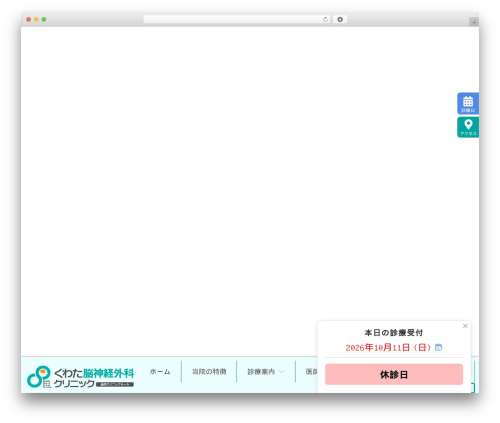
Task: Click the 本日の診療受付 heading
Action: point(394,333)
